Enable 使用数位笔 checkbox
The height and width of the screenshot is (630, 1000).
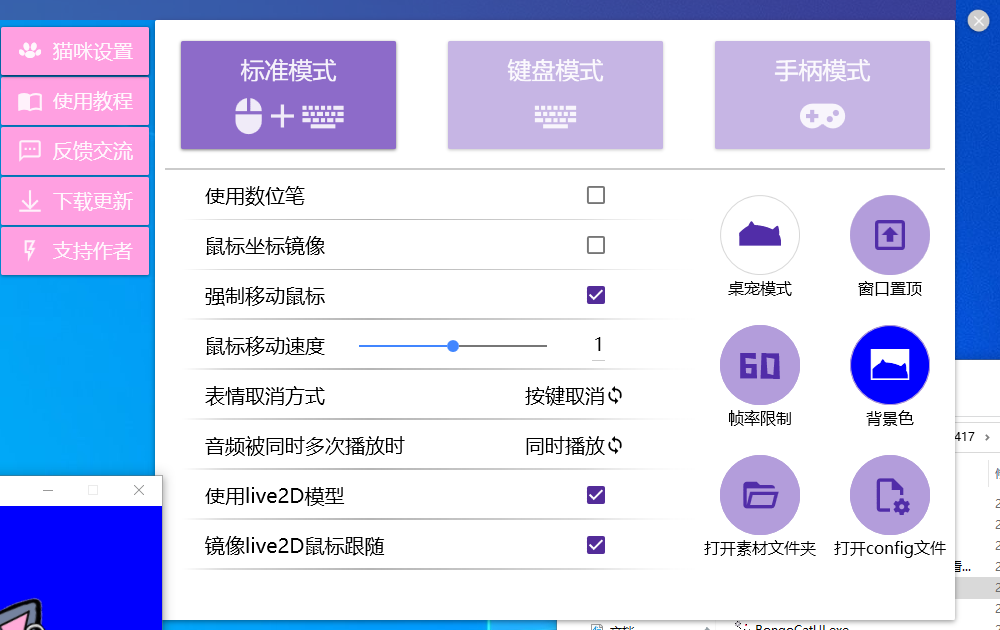click(x=596, y=195)
